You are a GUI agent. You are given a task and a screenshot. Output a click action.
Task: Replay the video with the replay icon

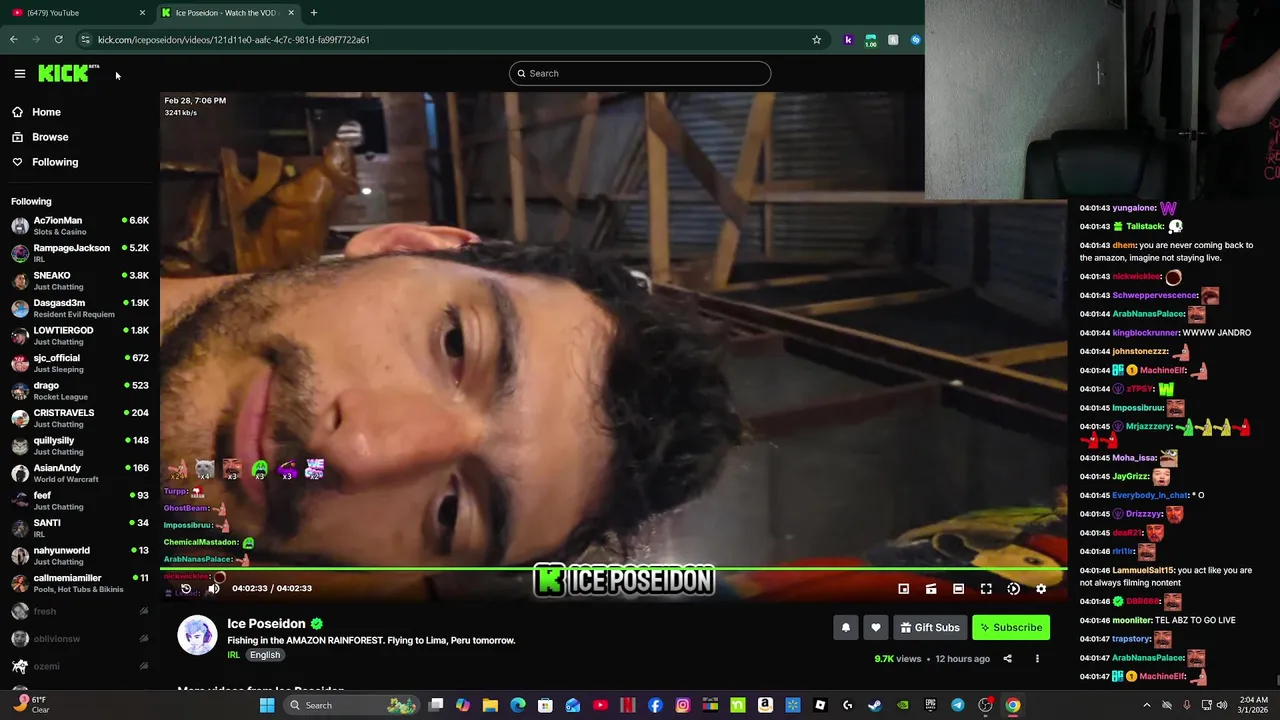tap(186, 589)
